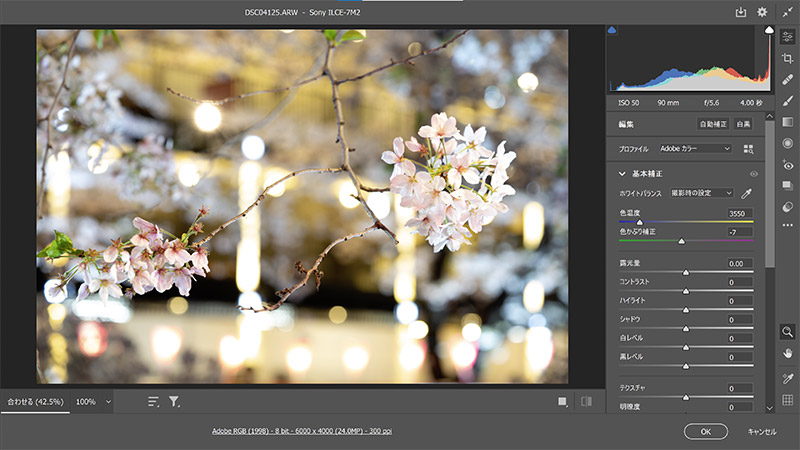Viewport: 800px width, 450px height.
Task: Toggle the highlight clipping warning in histogram
Action: point(768,31)
